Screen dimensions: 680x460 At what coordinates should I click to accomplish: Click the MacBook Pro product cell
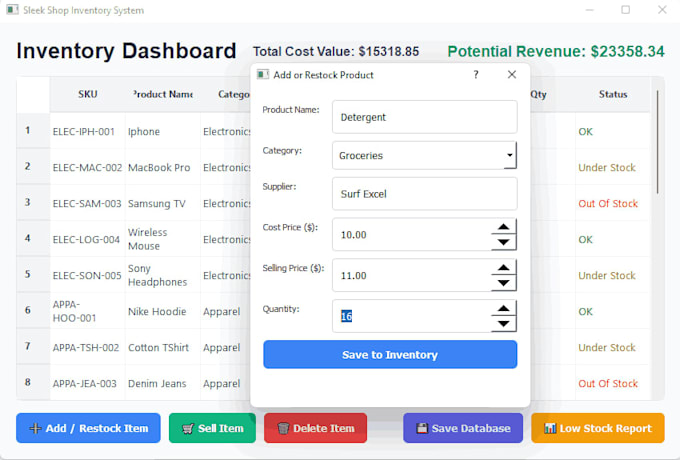click(163, 167)
